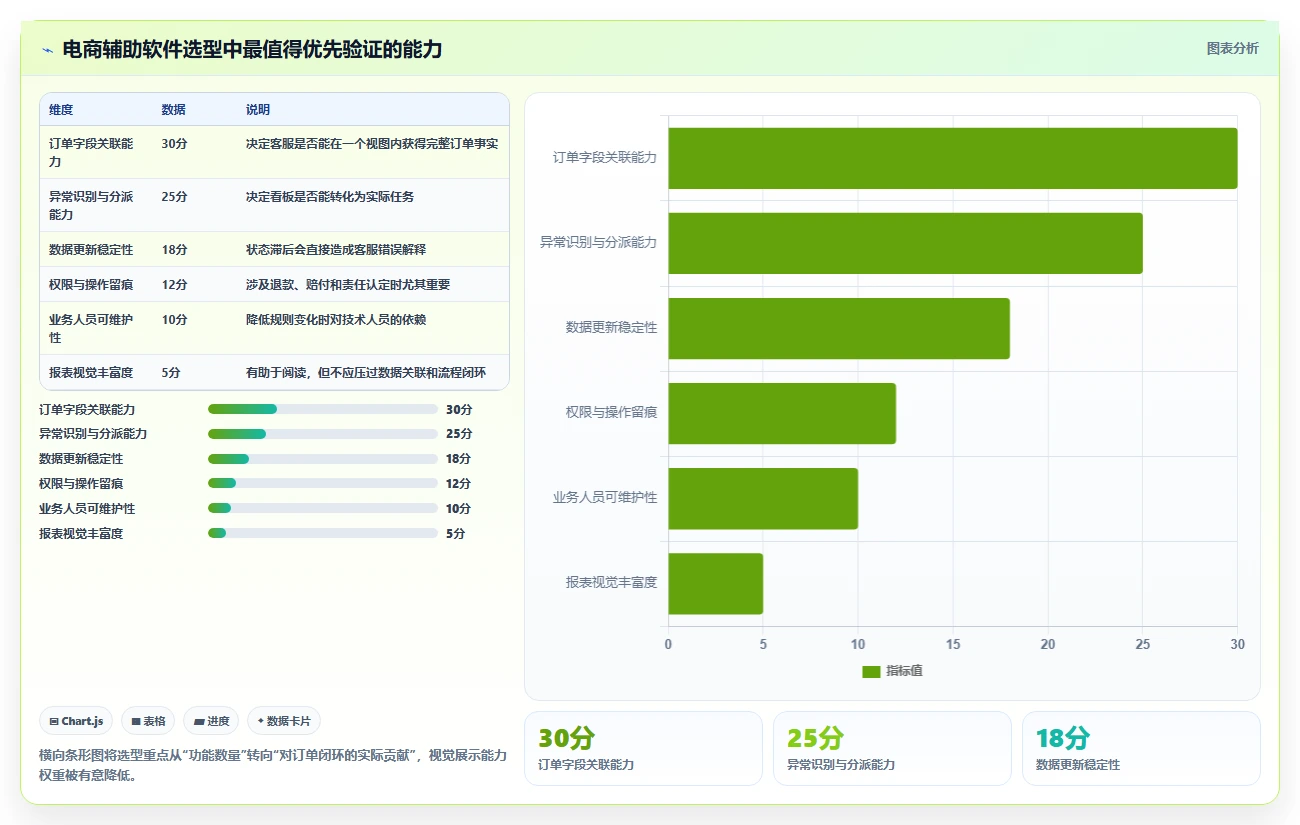Select the 表格 tag chip
The width and height of the screenshot is (1300, 825).
pyautogui.click(x=148, y=721)
